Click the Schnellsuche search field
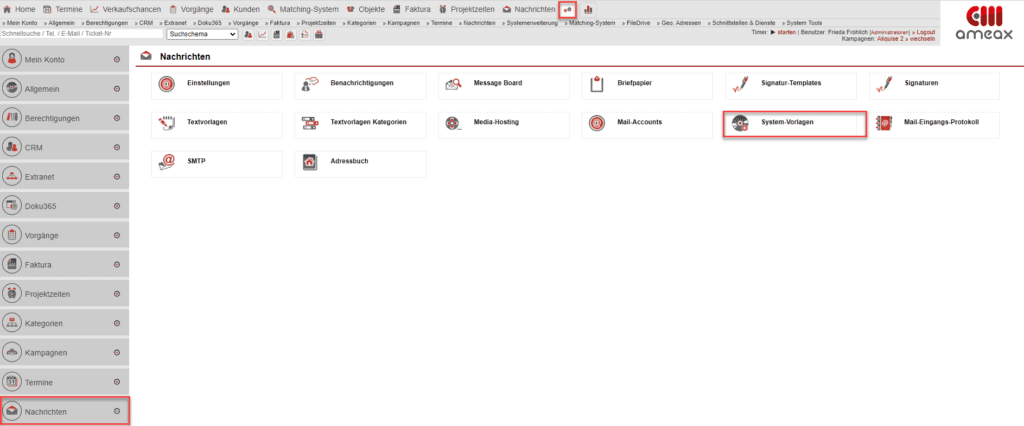The height and width of the screenshot is (426, 1024). click(x=80, y=34)
